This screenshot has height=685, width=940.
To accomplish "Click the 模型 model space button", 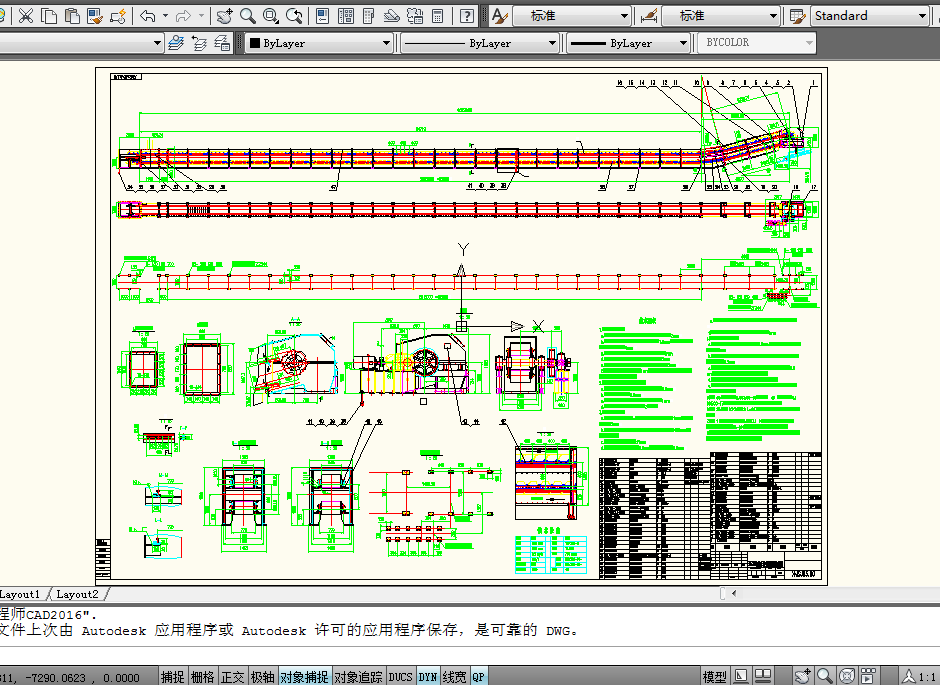I will pos(714,677).
